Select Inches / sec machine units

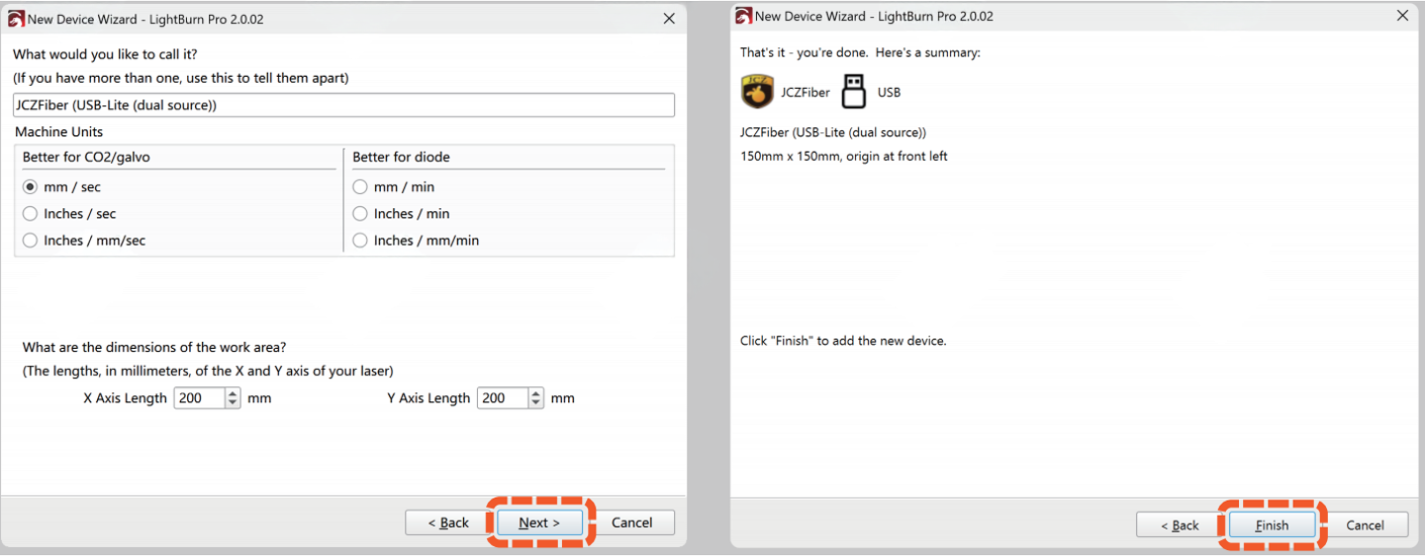coord(30,213)
